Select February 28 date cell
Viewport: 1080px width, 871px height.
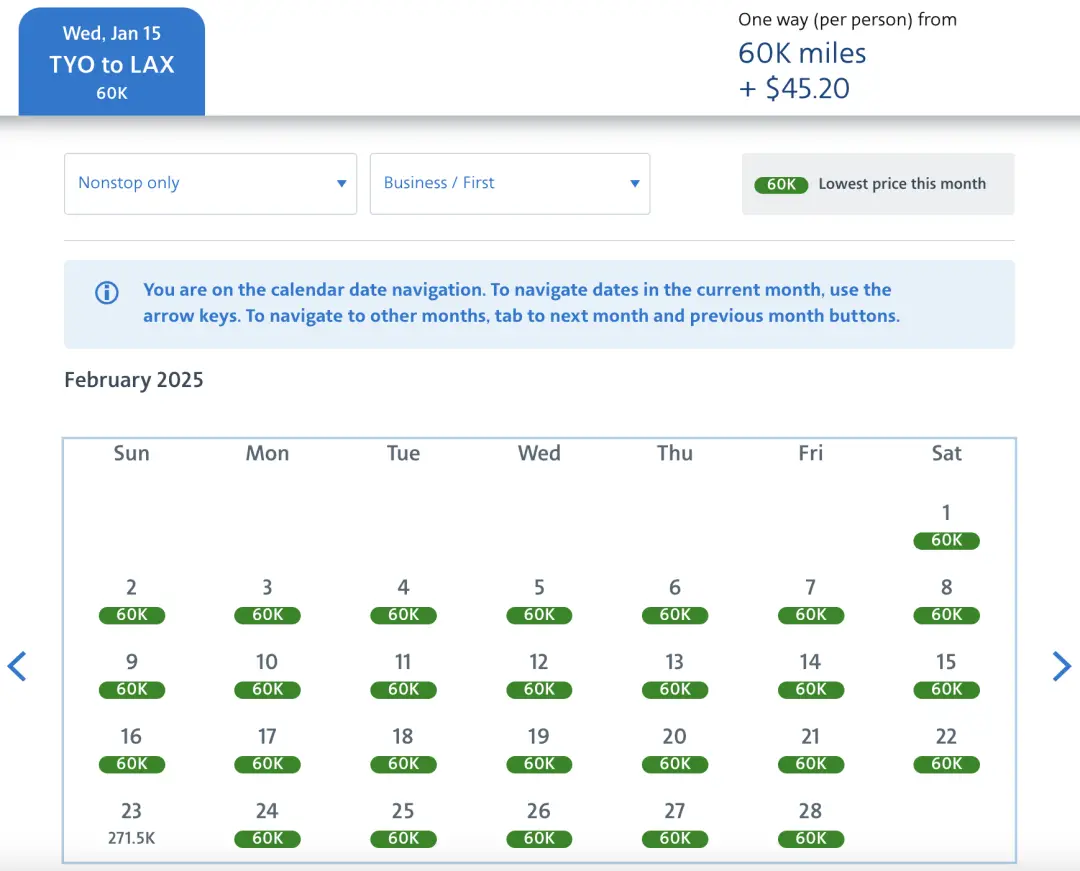point(810,823)
